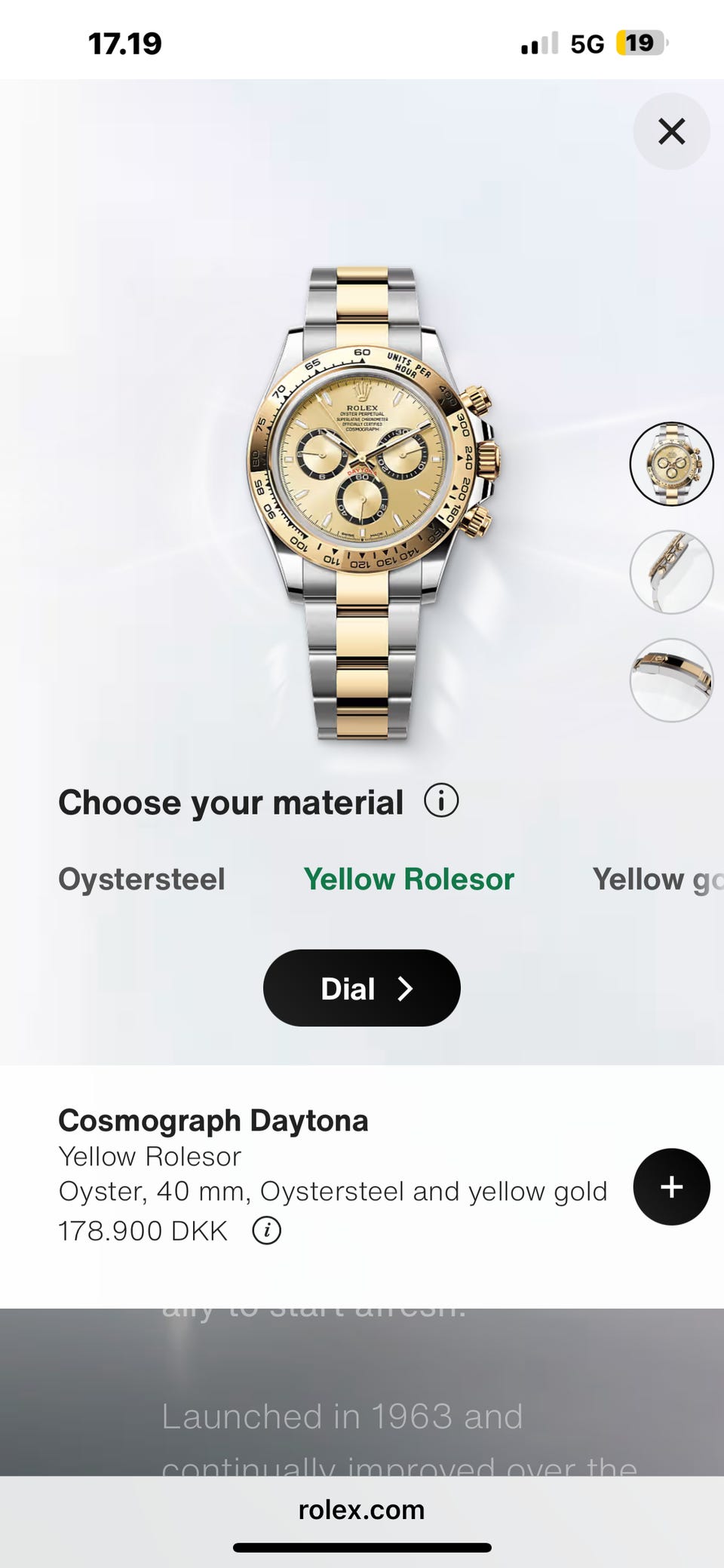Select bracelet clasp thumbnail
Screen dimensions: 724x1568
coord(671,680)
